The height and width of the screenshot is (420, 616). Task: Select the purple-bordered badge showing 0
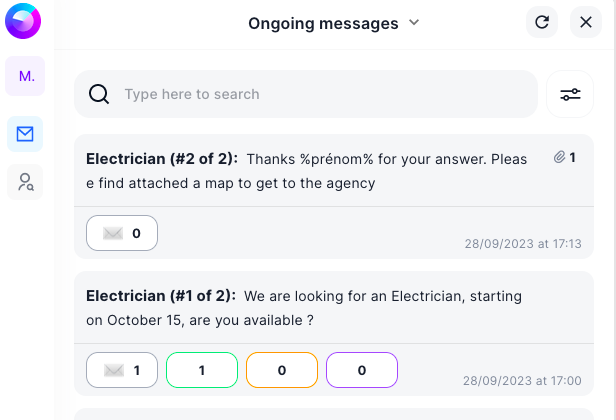pyautogui.click(x=362, y=370)
